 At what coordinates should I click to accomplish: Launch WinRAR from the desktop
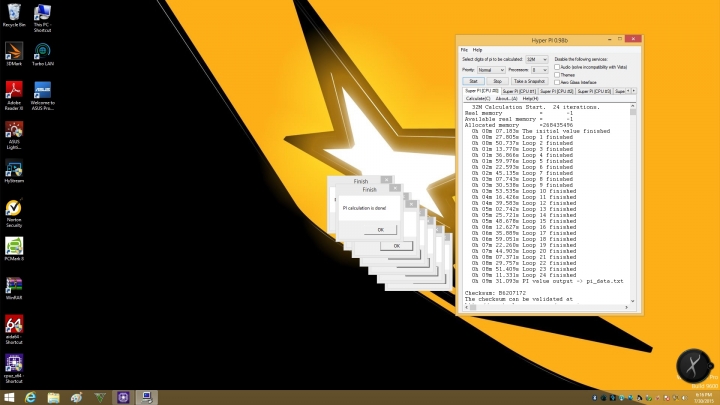pyautogui.click(x=14, y=288)
